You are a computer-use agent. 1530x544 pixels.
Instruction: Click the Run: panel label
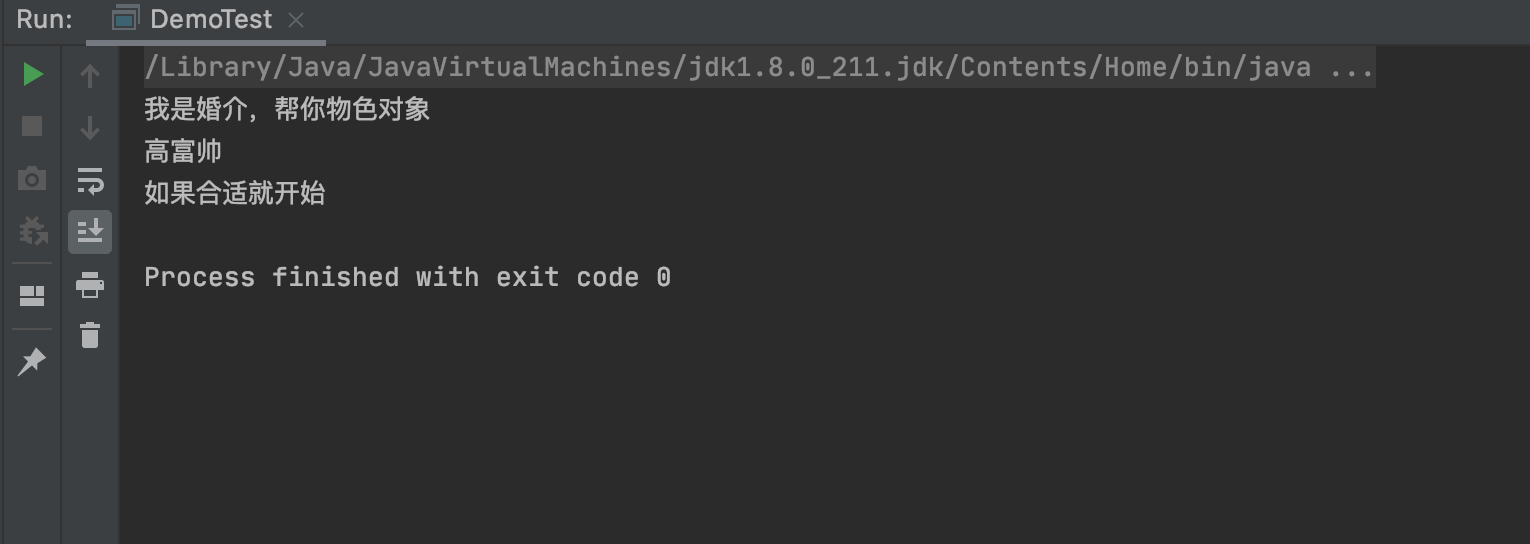point(44,19)
